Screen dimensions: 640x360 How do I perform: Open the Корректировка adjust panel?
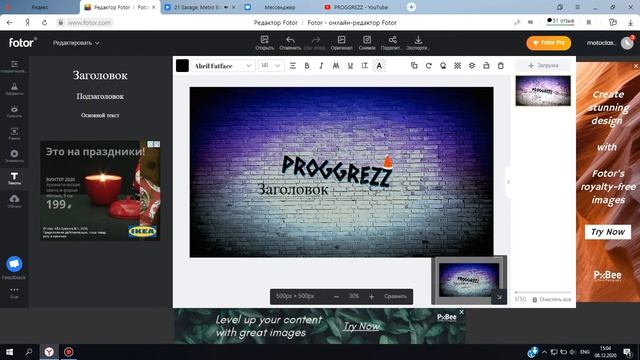click(x=14, y=67)
